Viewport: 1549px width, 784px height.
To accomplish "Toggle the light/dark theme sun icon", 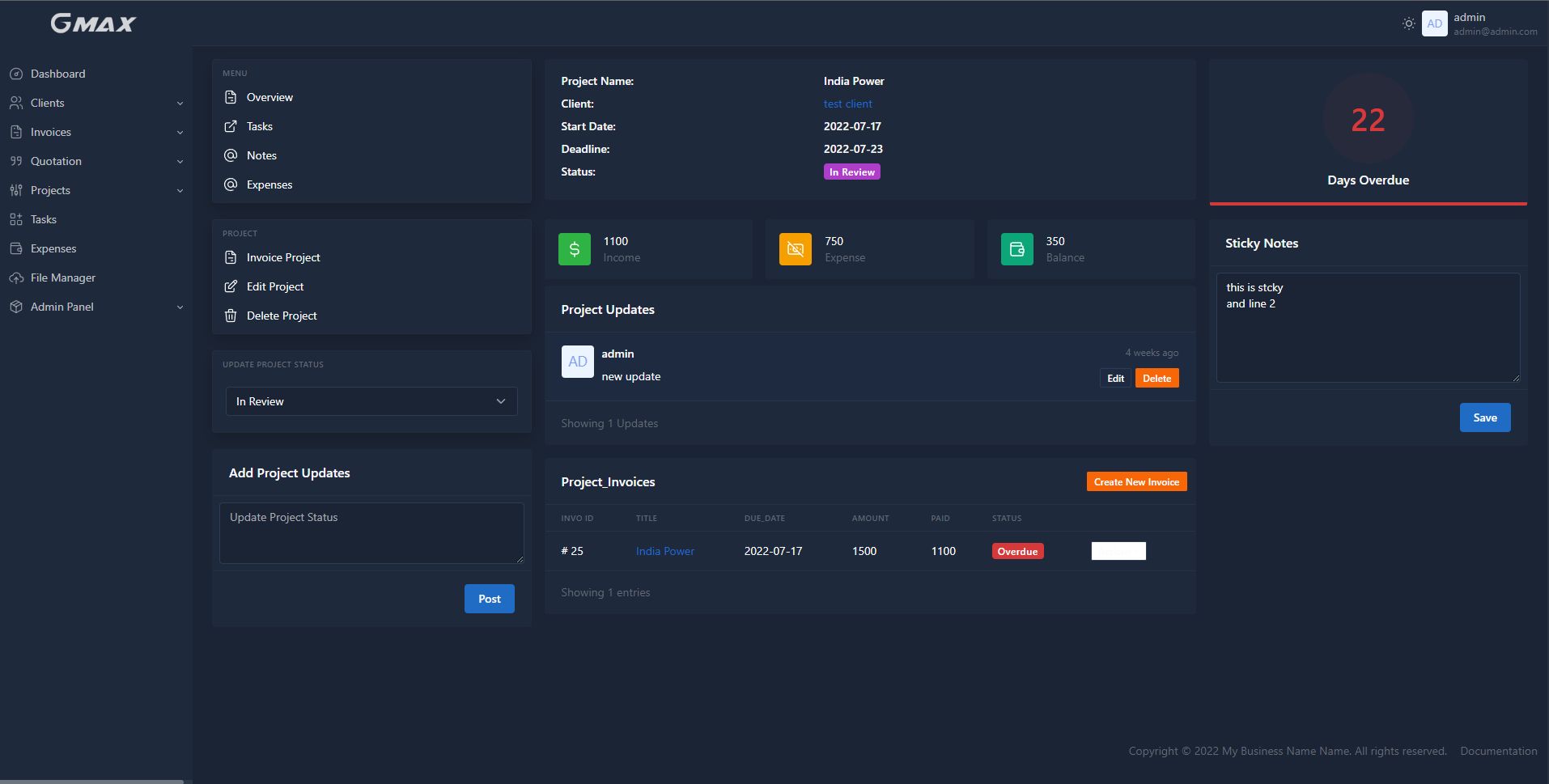I will (x=1408, y=23).
